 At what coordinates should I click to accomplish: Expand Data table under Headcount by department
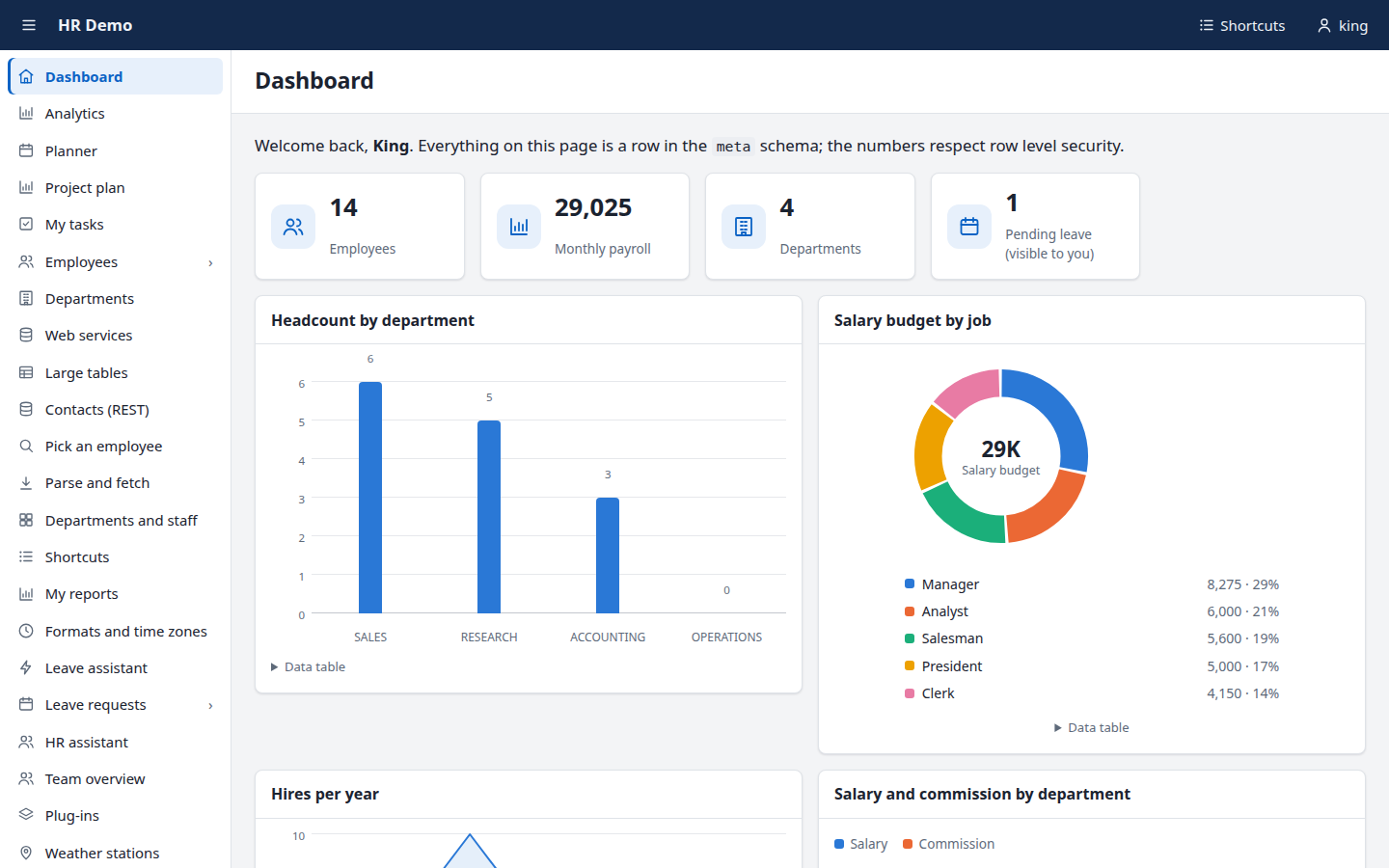tap(309, 666)
